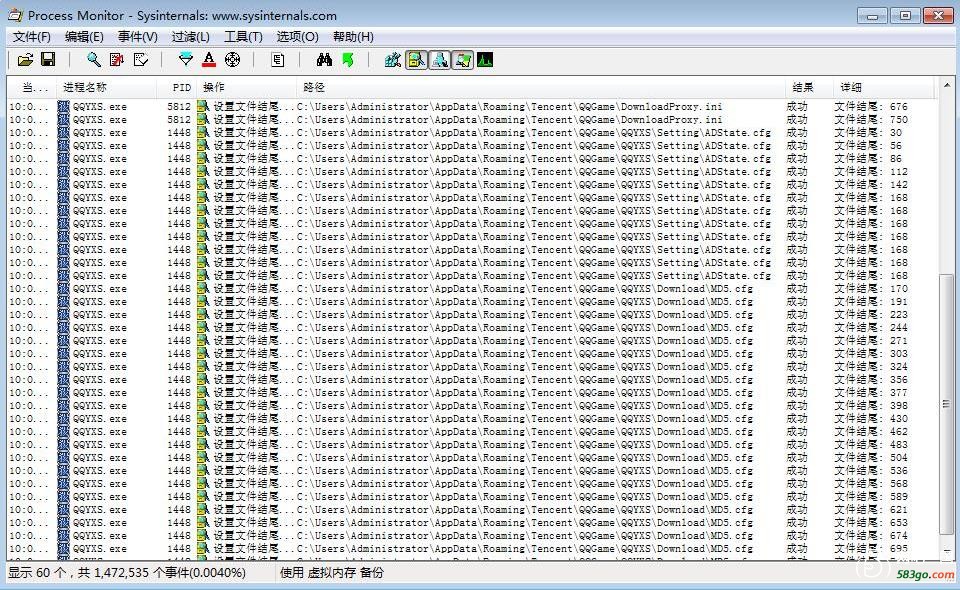Select the MD5.cfg row with 文件结尾: 653

pyautogui.click(x=471, y=523)
